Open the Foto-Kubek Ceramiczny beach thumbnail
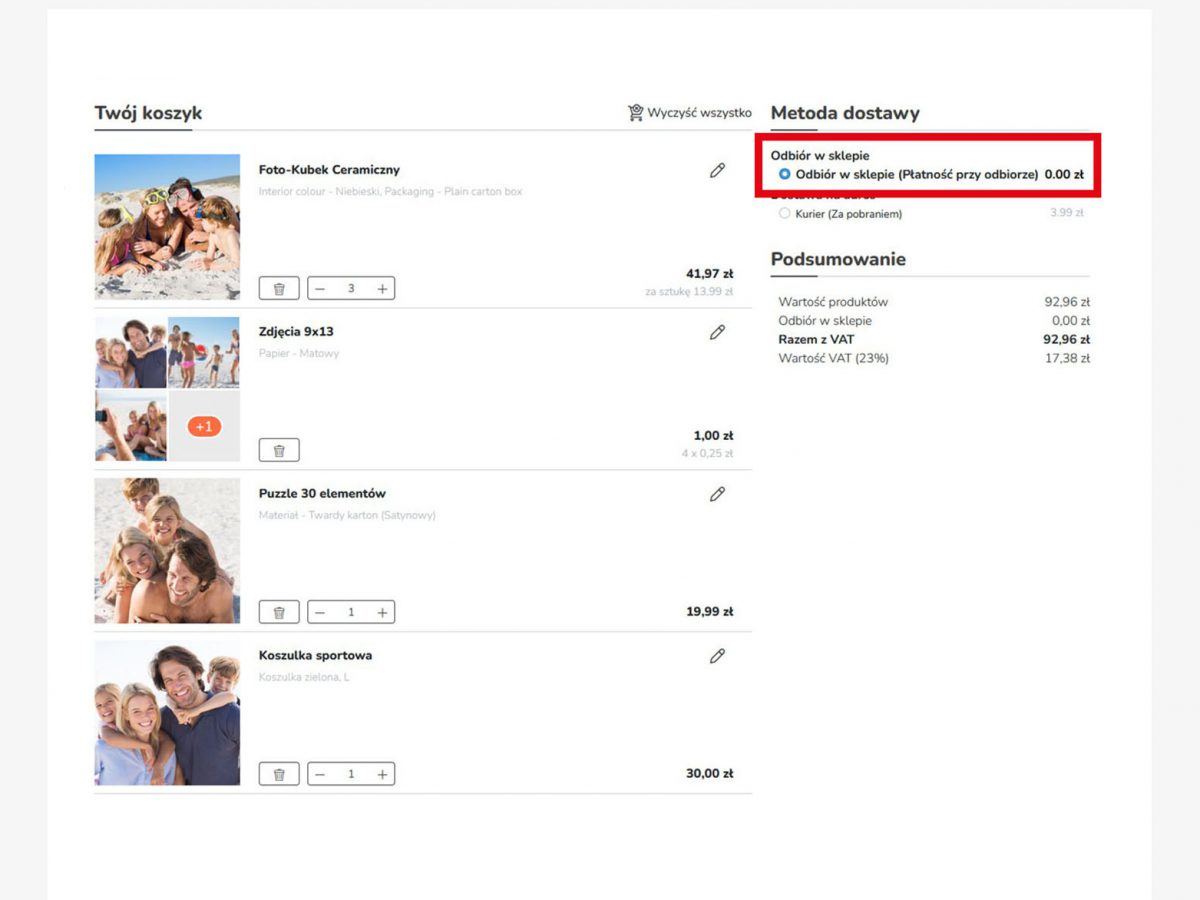 click(x=167, y=227)
